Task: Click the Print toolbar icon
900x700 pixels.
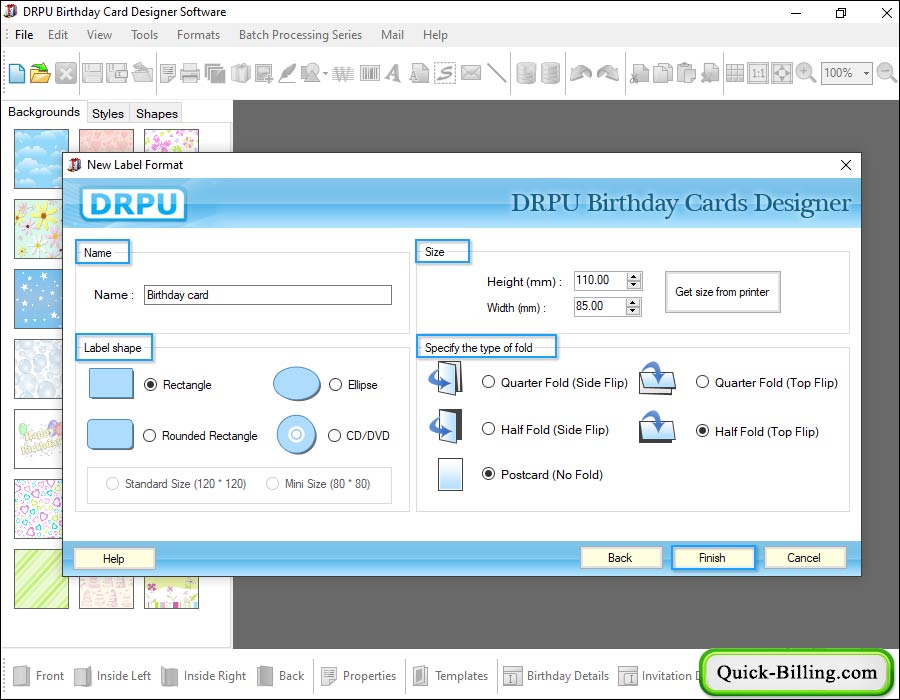Action: (190, 73)
